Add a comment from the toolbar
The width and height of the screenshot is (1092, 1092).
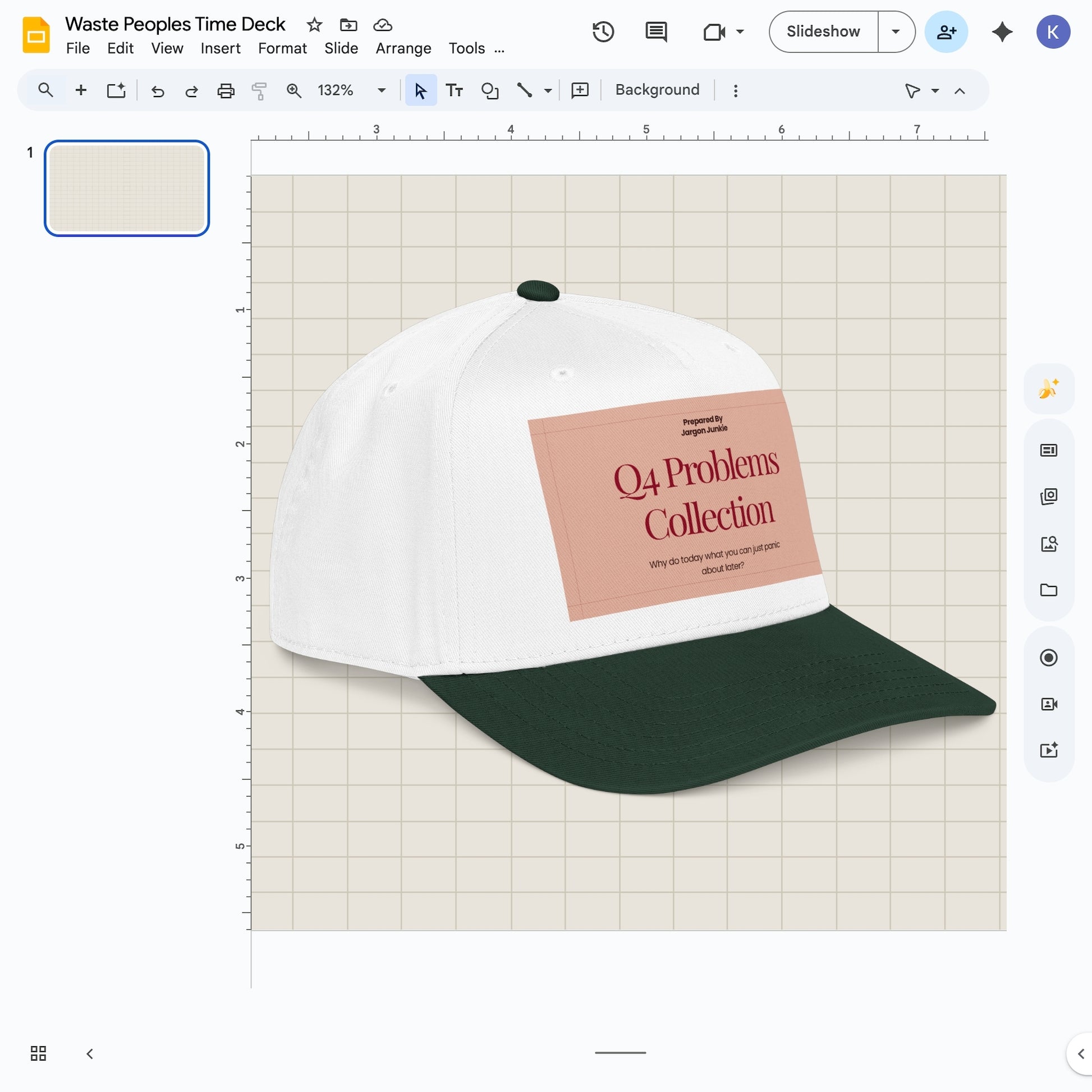(x=580, y=90)
